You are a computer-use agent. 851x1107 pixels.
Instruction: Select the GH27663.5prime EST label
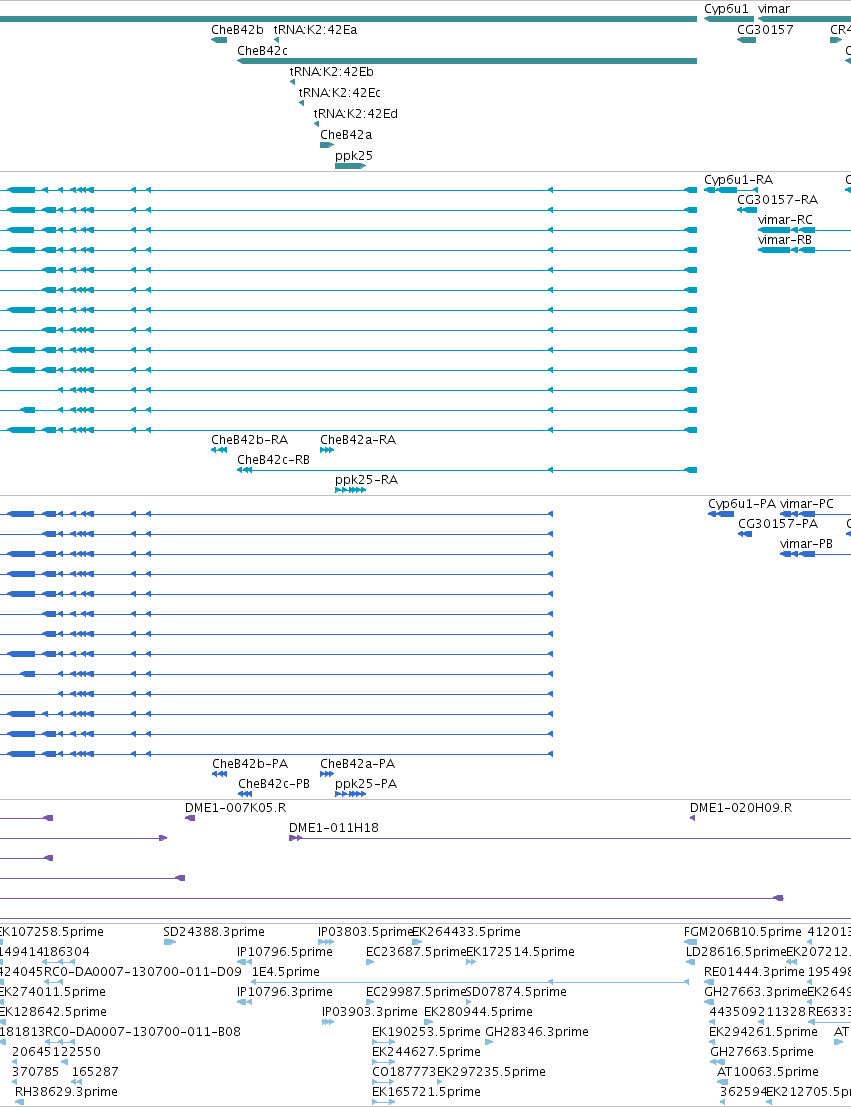(762, 1052)
